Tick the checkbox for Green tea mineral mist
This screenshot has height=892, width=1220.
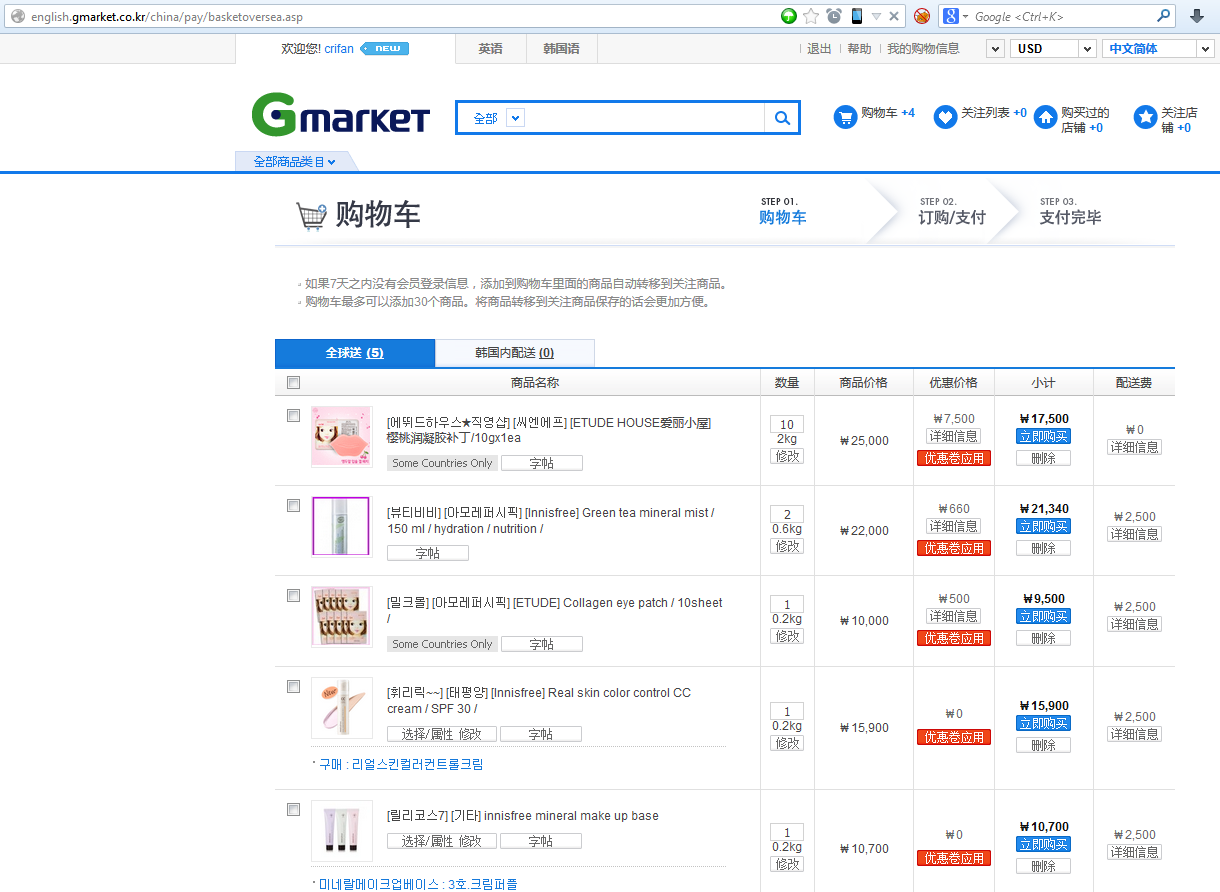coord(293,505)
